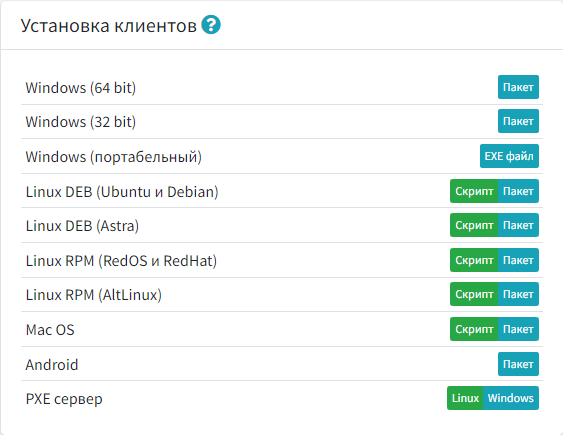Click the Android row label
This screenshot has height=435, width=563.
[x=52, y=365]
